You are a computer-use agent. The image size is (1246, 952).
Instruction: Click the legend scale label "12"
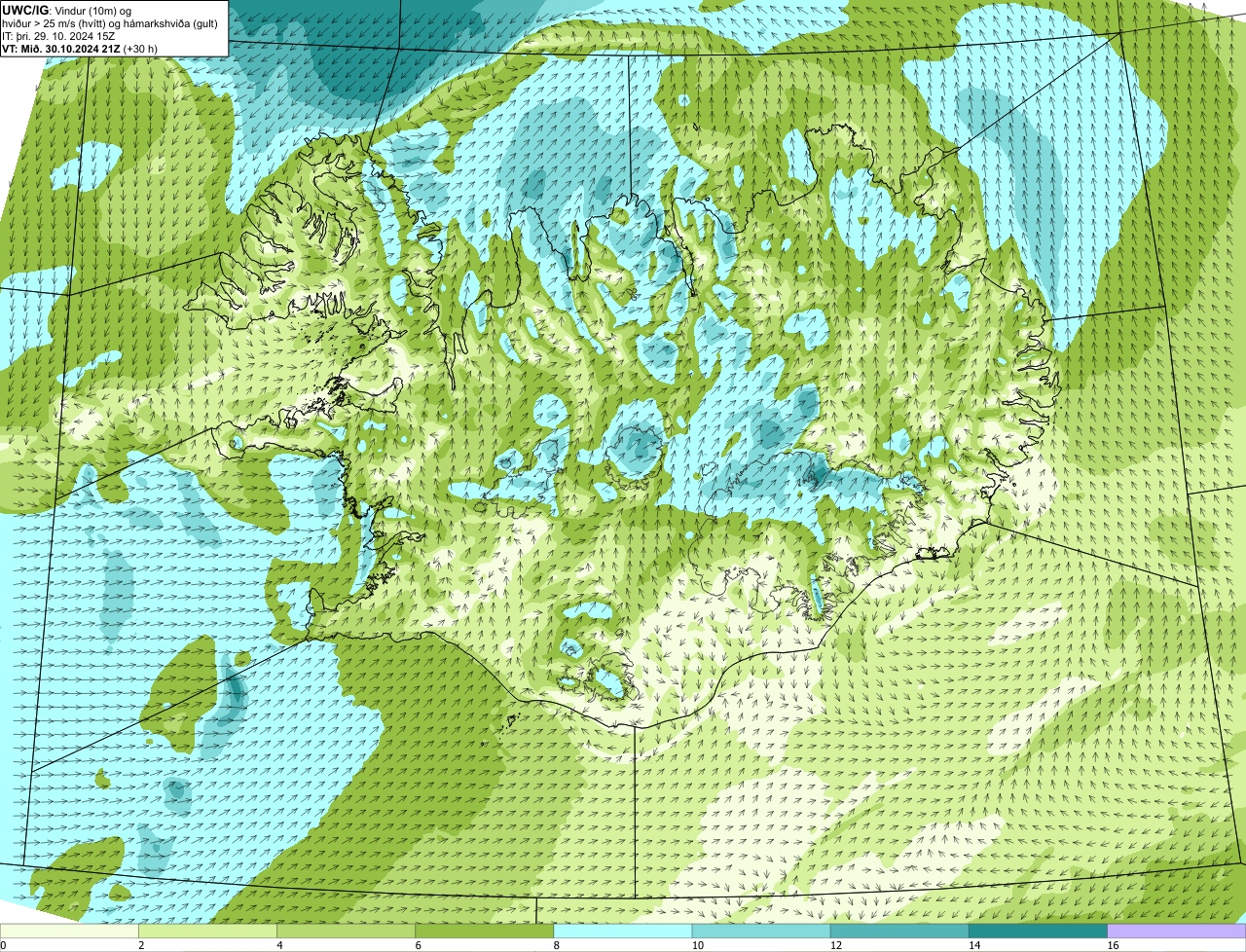tap(835, 945)
